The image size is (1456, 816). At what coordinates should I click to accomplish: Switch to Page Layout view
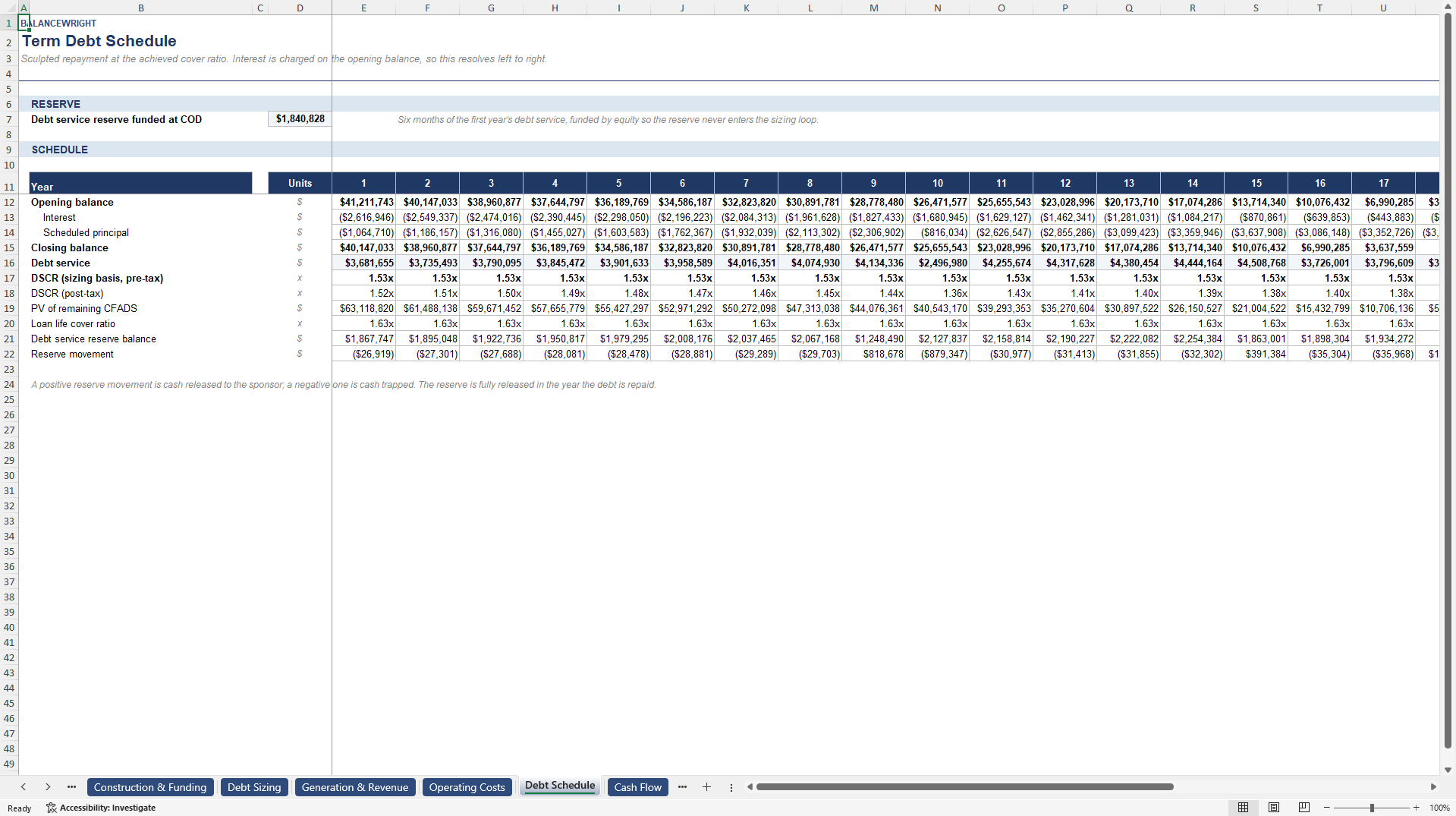[1274, 808]
